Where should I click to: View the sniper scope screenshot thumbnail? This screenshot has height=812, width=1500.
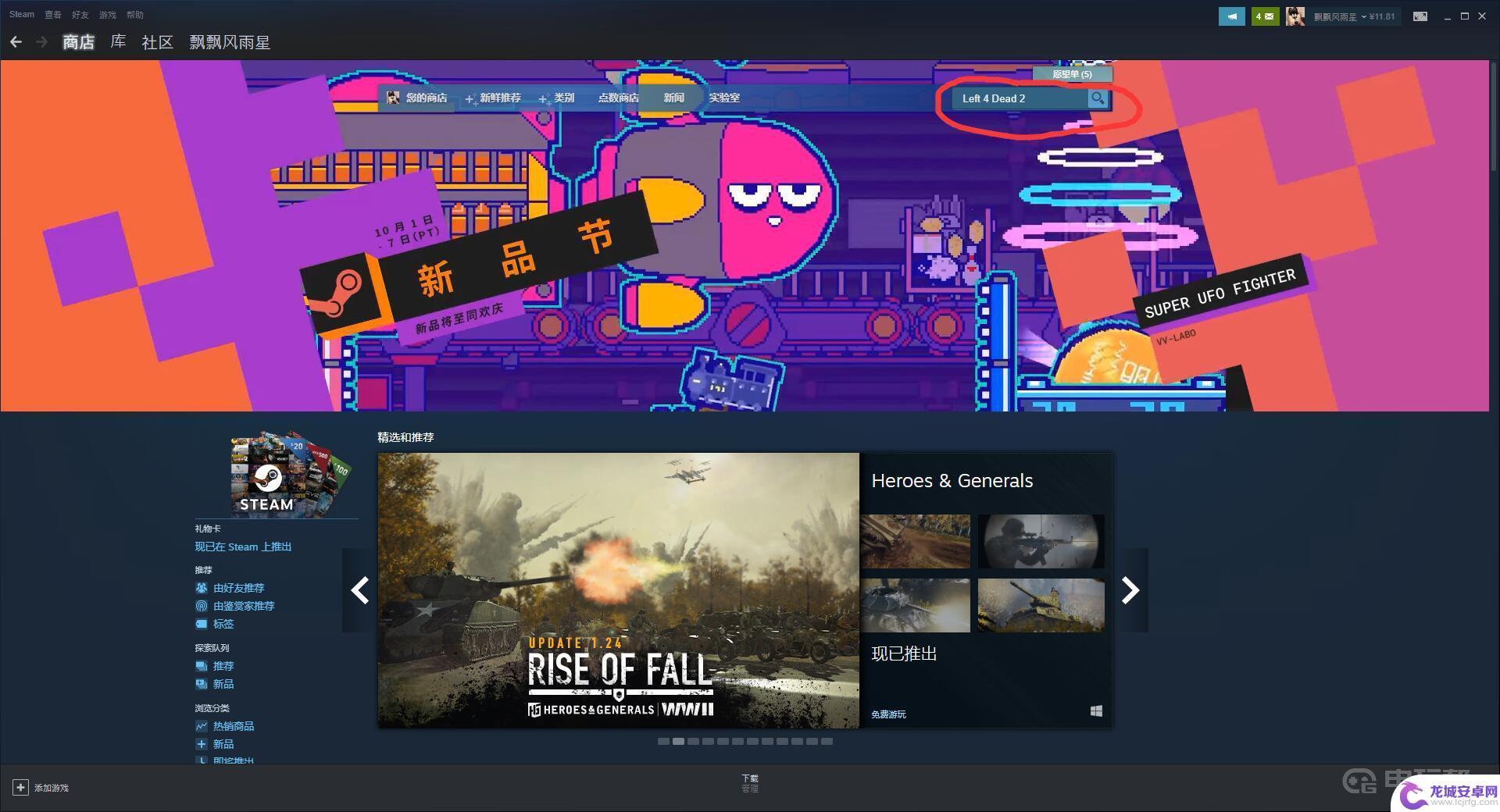(1041, 541)
